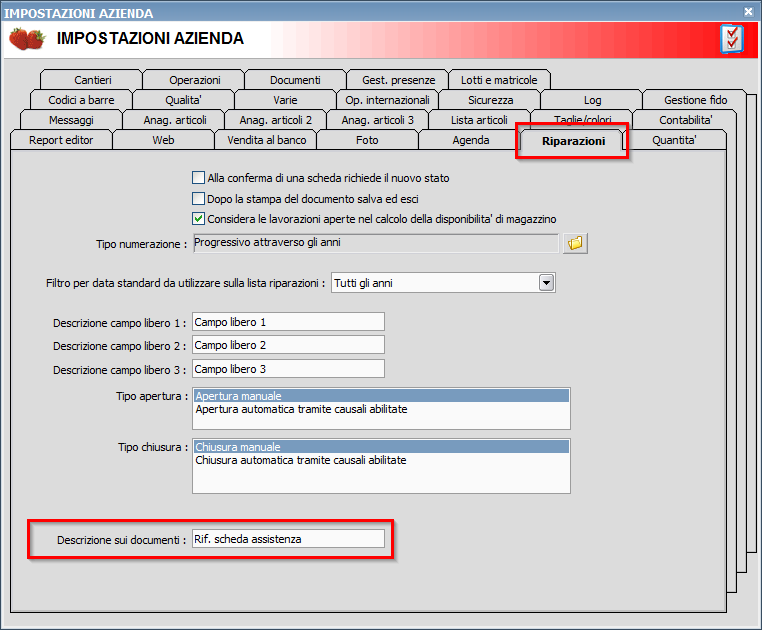The height and width of the screenshot is (630, 762).
Task: Click the Tipo numerazione field
Action: coord(376,243)
